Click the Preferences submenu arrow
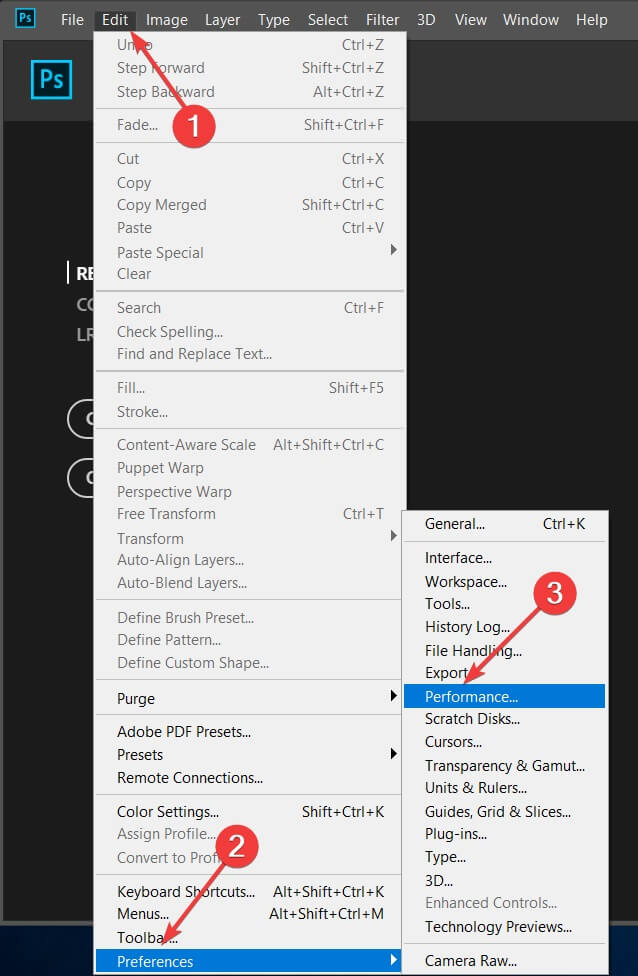 (x=393, y=961)
